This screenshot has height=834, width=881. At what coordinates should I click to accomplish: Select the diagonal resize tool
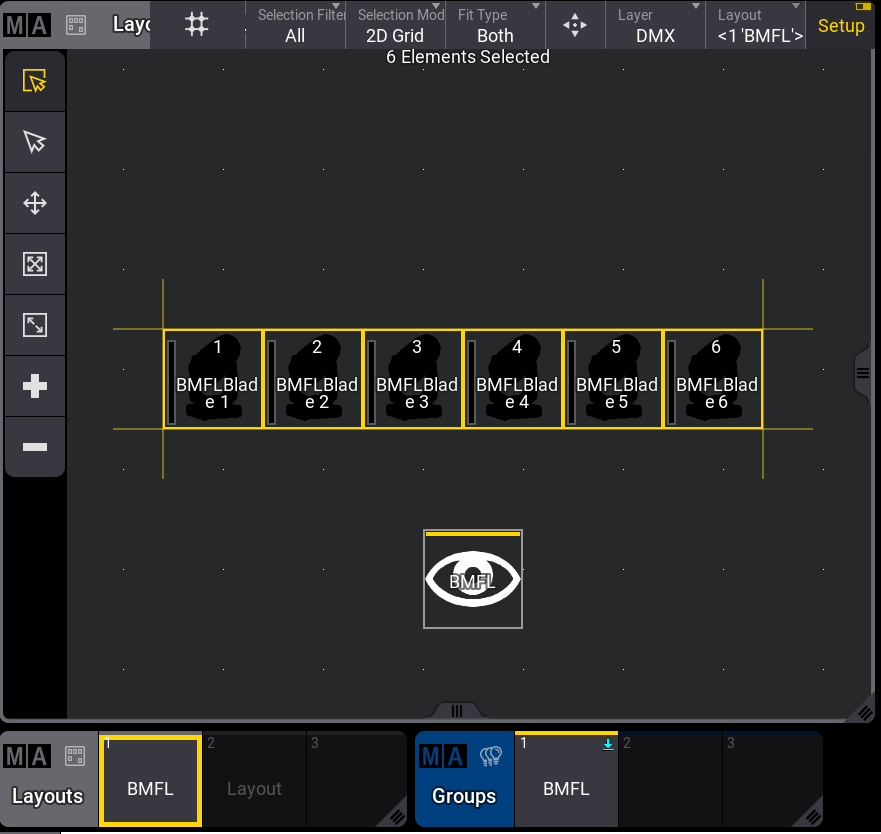[x=35, y=325]
